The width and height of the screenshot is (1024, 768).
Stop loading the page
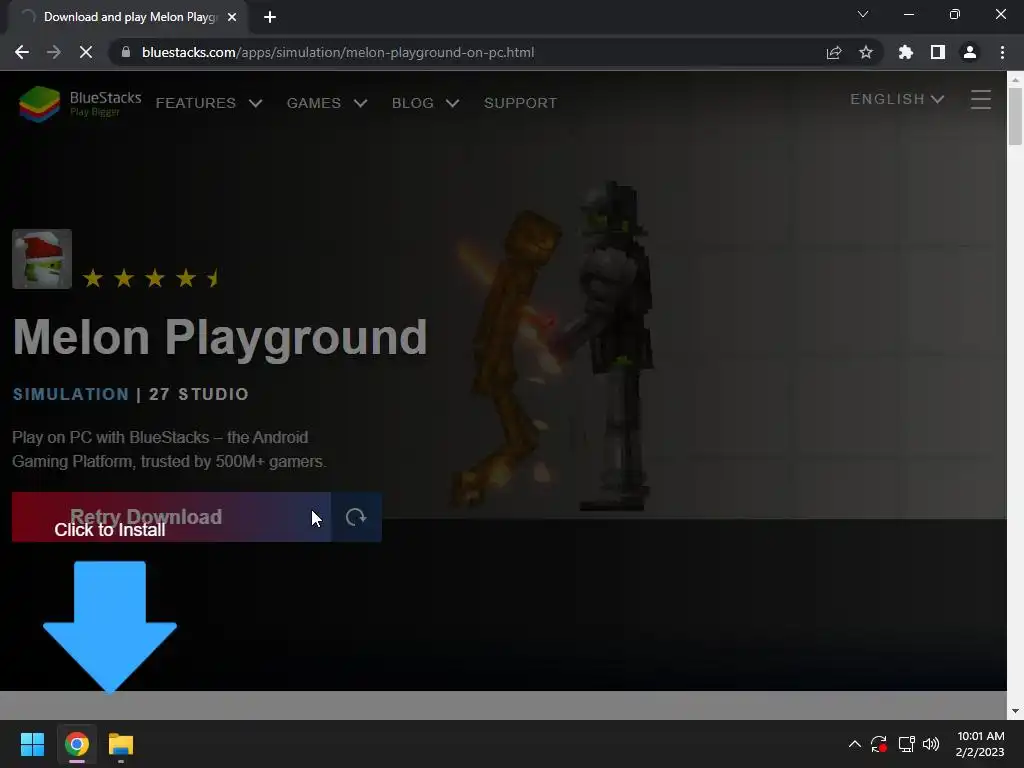[x=86, y=52]
